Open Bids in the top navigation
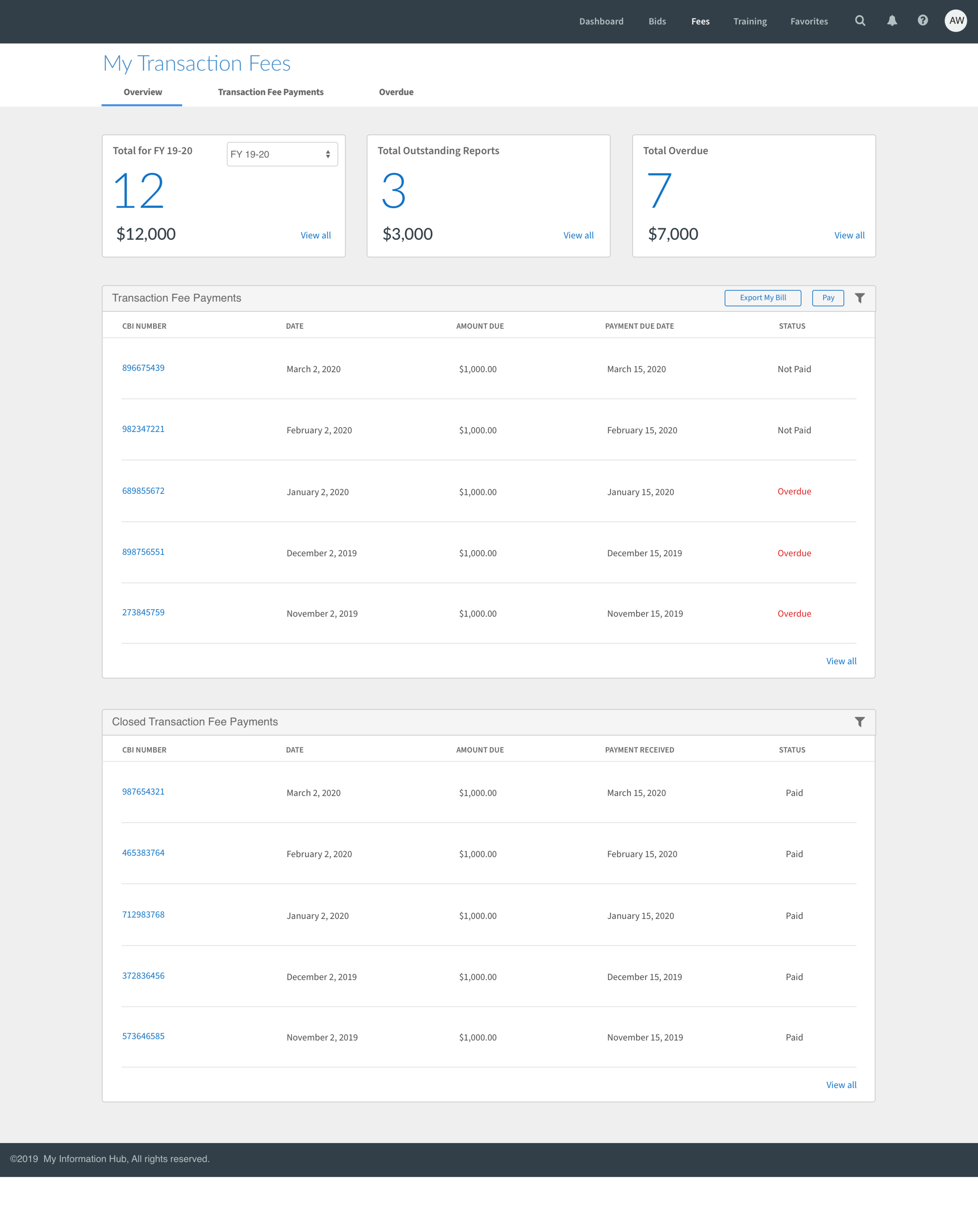The width and height of the screenshot is (978, 1232). pos(657,22)
